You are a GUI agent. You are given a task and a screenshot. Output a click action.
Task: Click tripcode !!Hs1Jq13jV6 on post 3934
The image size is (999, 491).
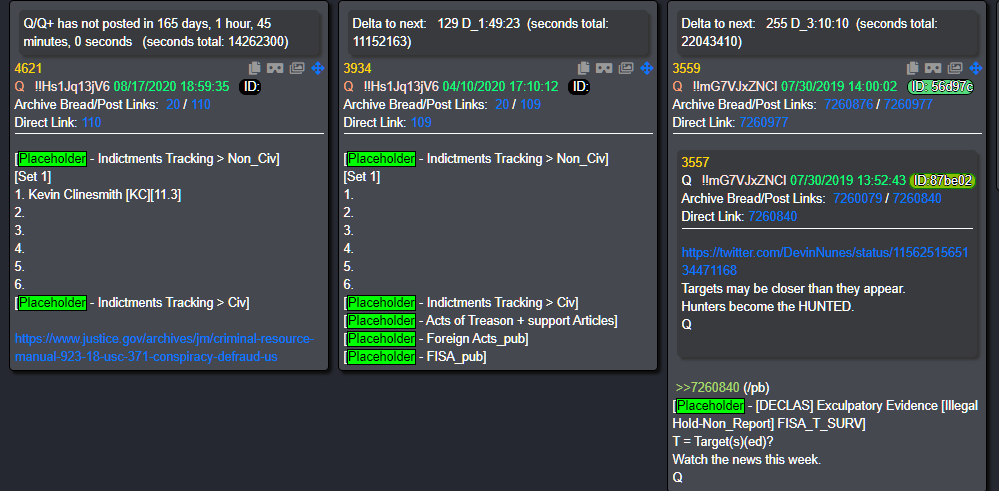coord(401,87)
